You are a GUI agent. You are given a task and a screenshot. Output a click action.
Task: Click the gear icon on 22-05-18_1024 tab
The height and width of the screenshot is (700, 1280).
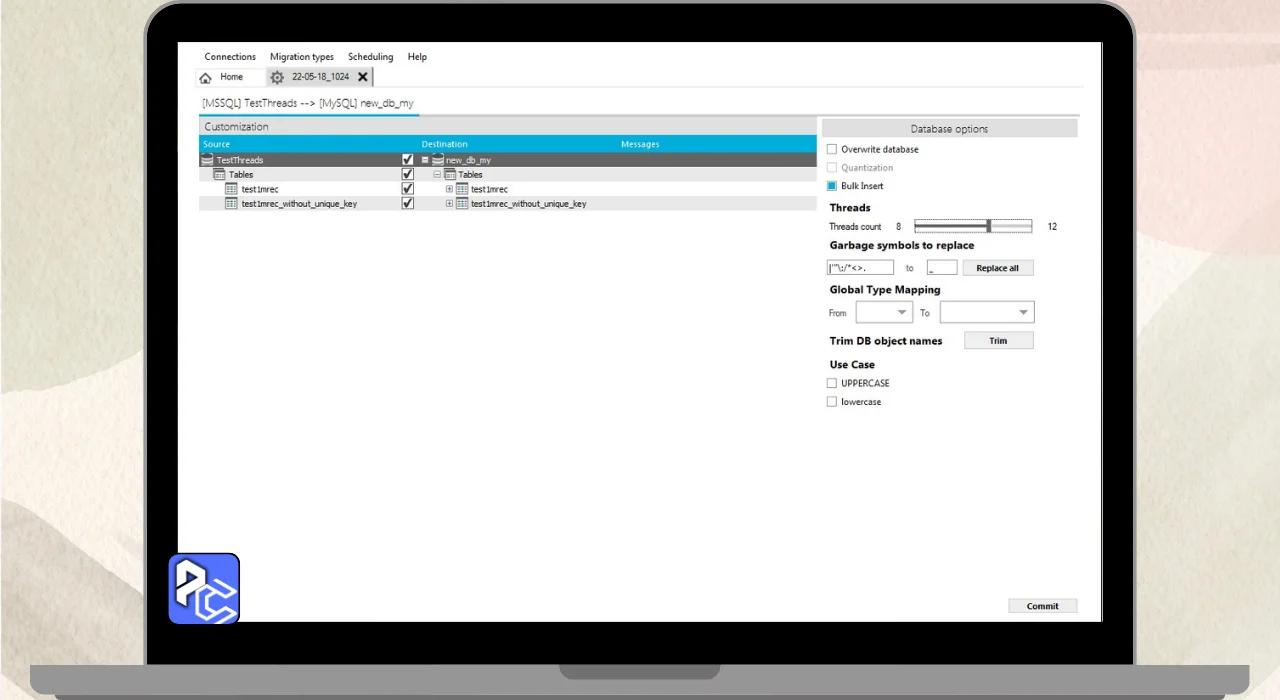277,77
